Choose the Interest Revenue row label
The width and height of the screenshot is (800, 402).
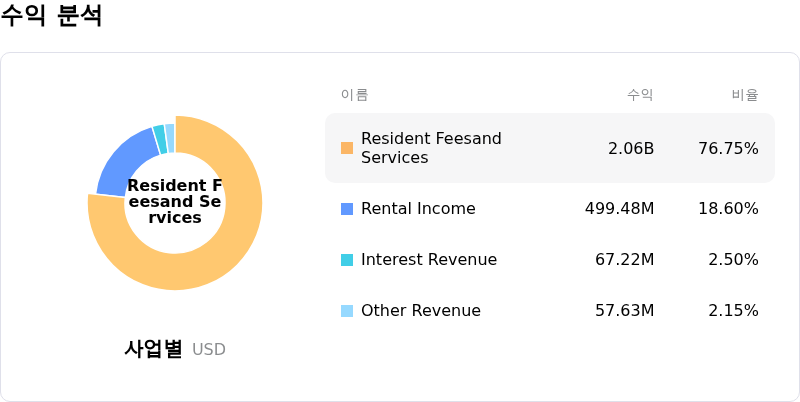coord(428,260)
